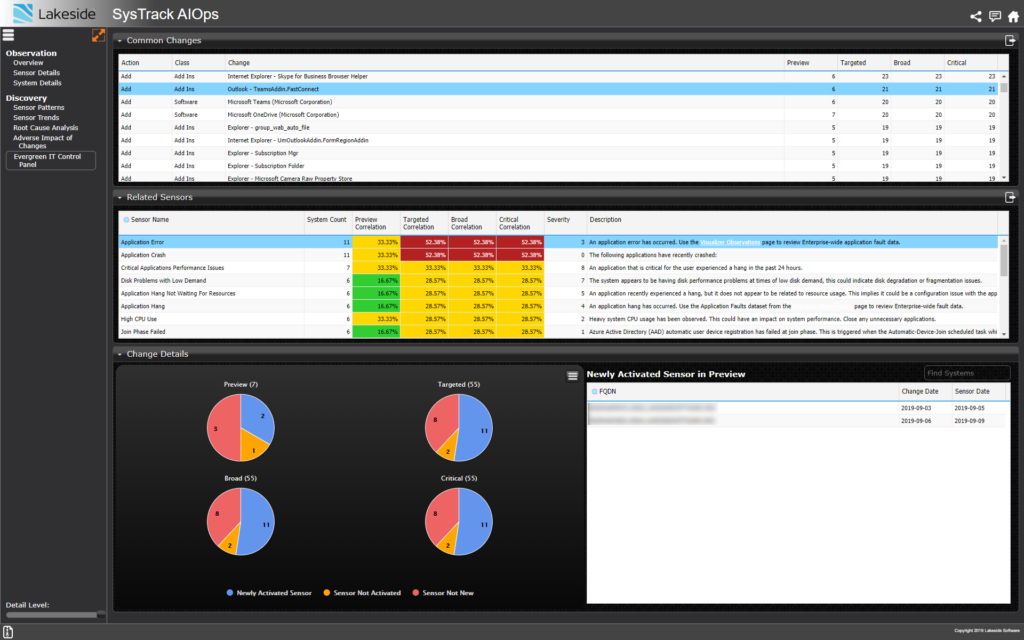Select system row dated 2019-09-06
Image resolution: width=1024 pixels, height=640 pixels.
tap(798, 421)
